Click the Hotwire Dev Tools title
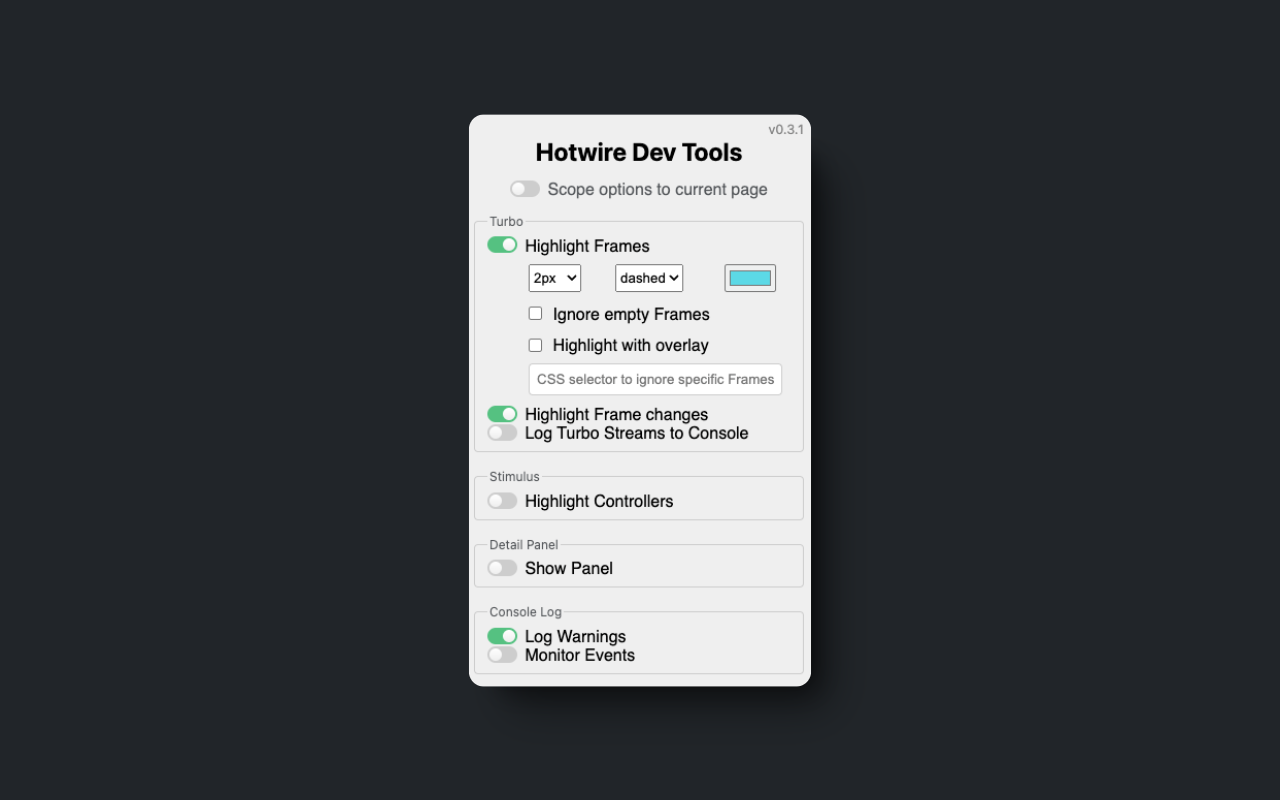This screenshot has height=800, width=1280. pos(638,152)
